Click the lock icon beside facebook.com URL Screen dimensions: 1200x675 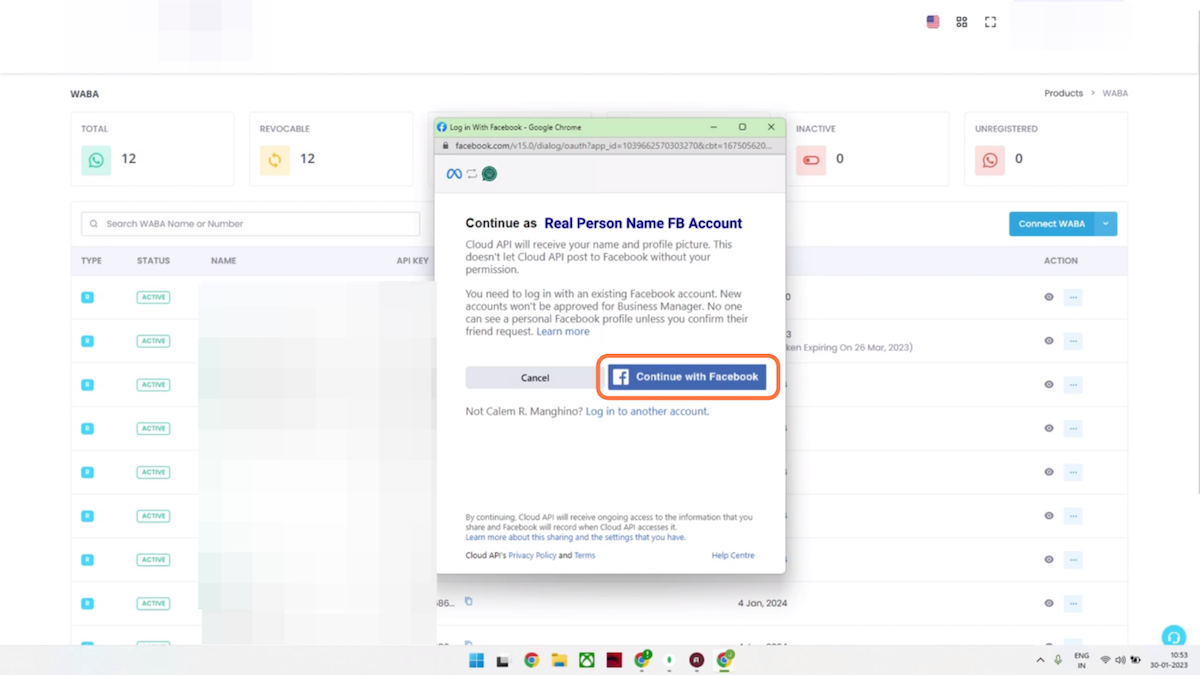click(x=446, y=145)
